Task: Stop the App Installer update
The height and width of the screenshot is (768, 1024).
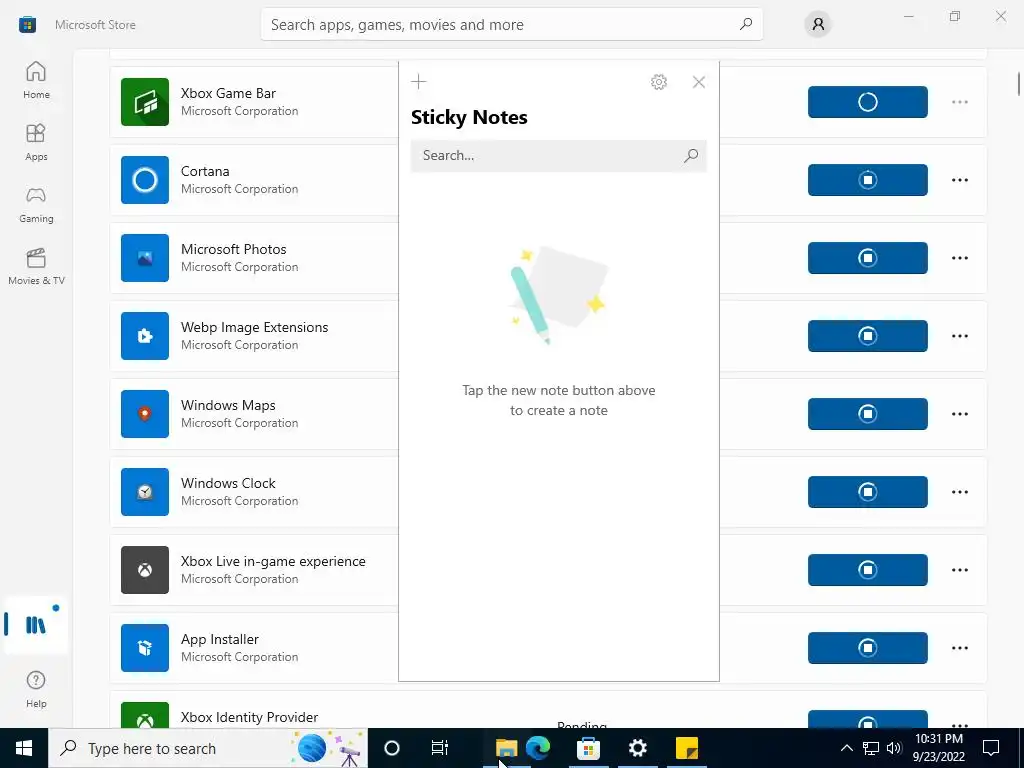Action: (x=867, y=648)
